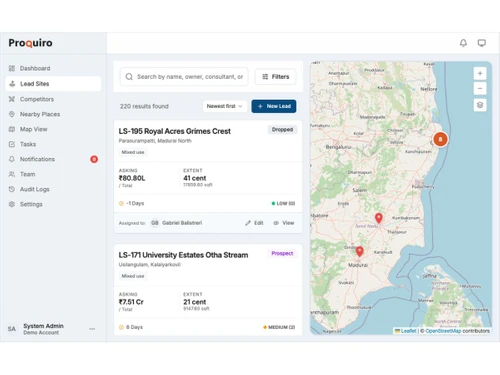
Task: Open the Tasks page
Action: click(28, 144)
